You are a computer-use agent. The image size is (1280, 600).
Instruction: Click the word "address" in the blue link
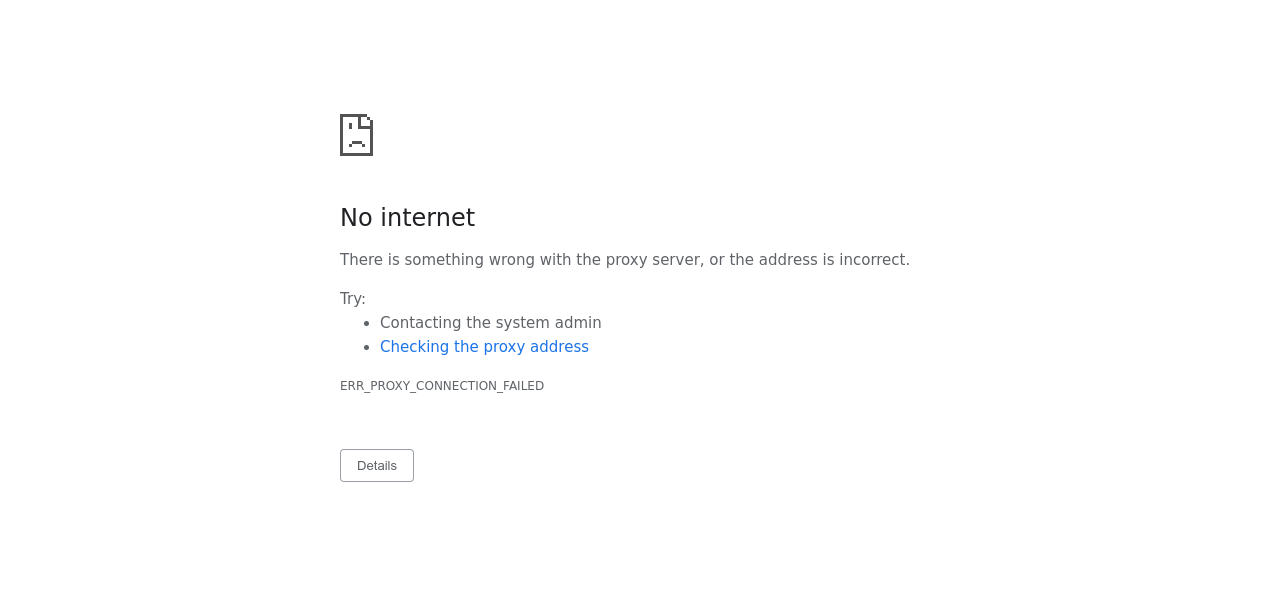point(559,347)
